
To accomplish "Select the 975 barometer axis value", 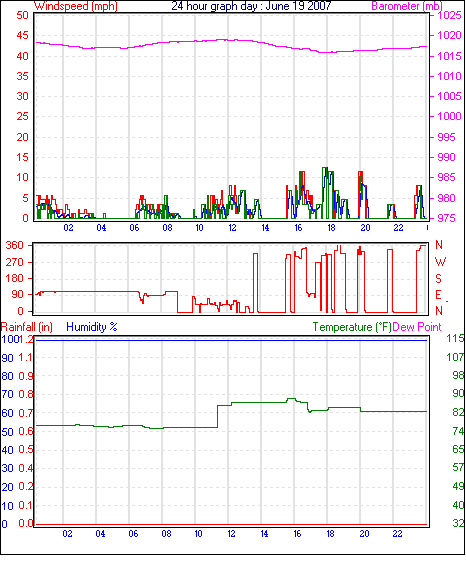I will click(x=446, y=218).
